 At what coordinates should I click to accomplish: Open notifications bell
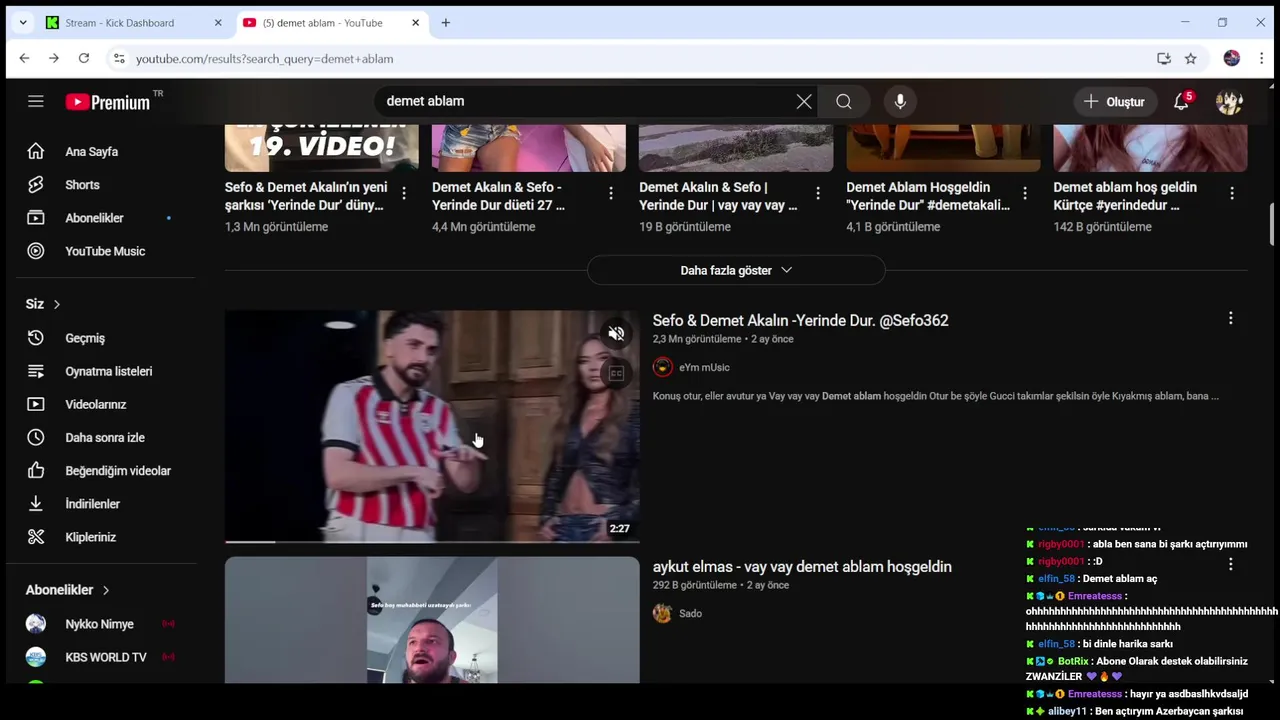pyautogui.click(x=1181, y=101)
